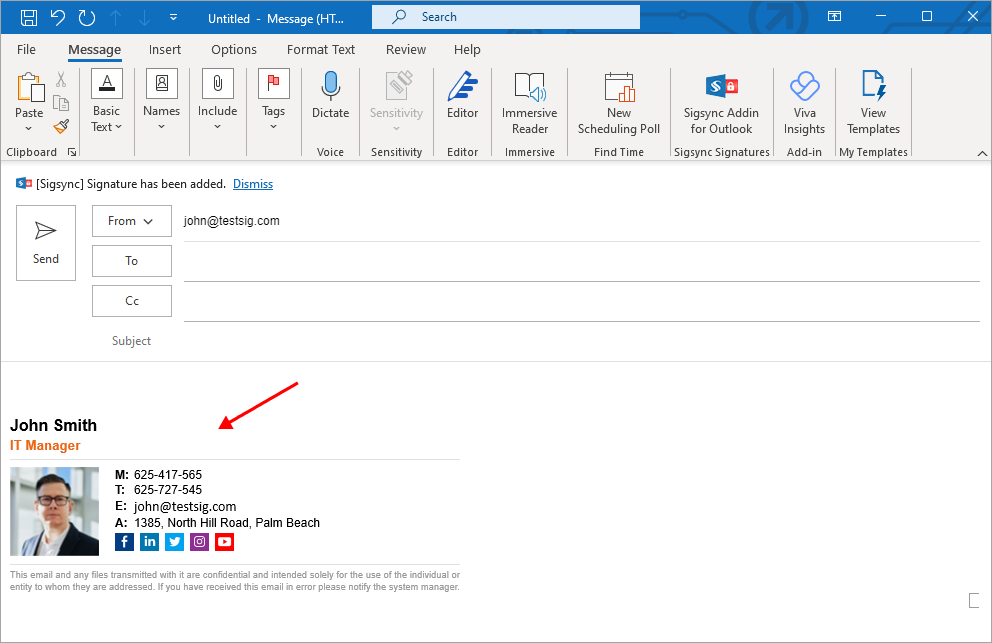Click the LinkedIn icon in signature

coord(149,542)
